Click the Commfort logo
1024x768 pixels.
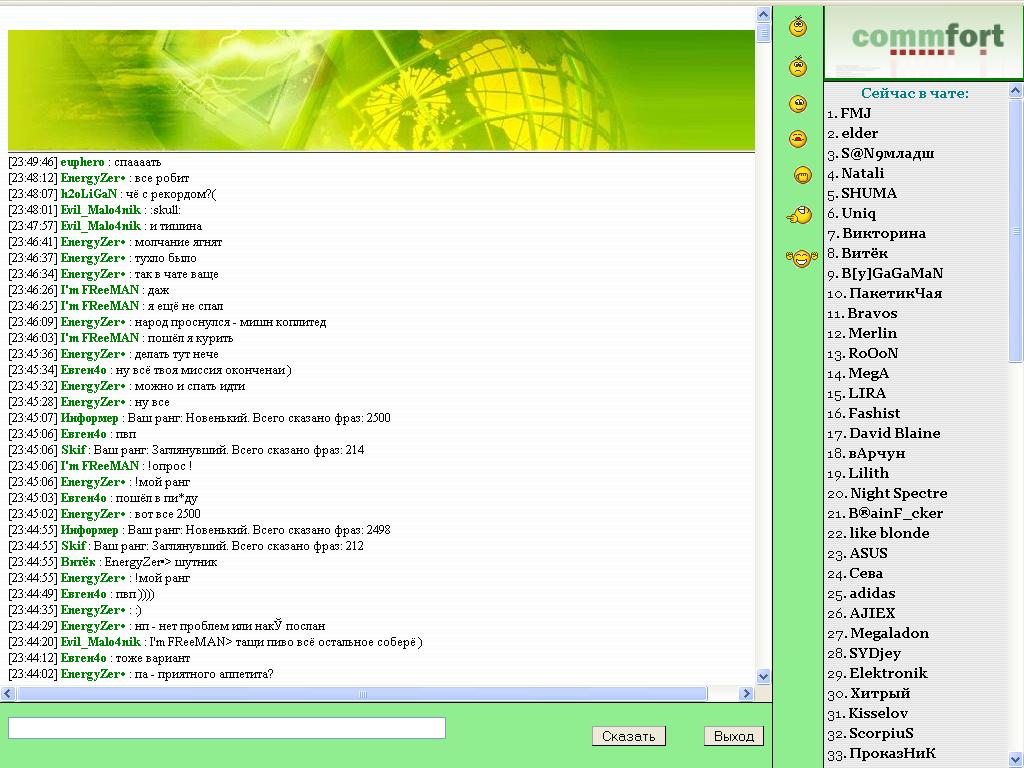[x=926, y=42]
